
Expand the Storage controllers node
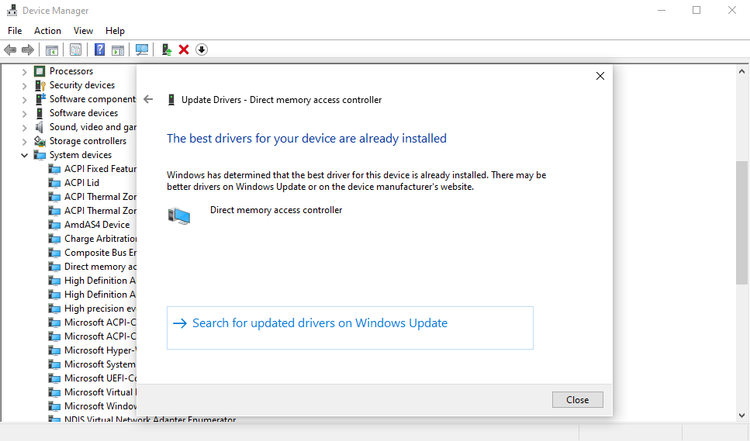[24, 141]
